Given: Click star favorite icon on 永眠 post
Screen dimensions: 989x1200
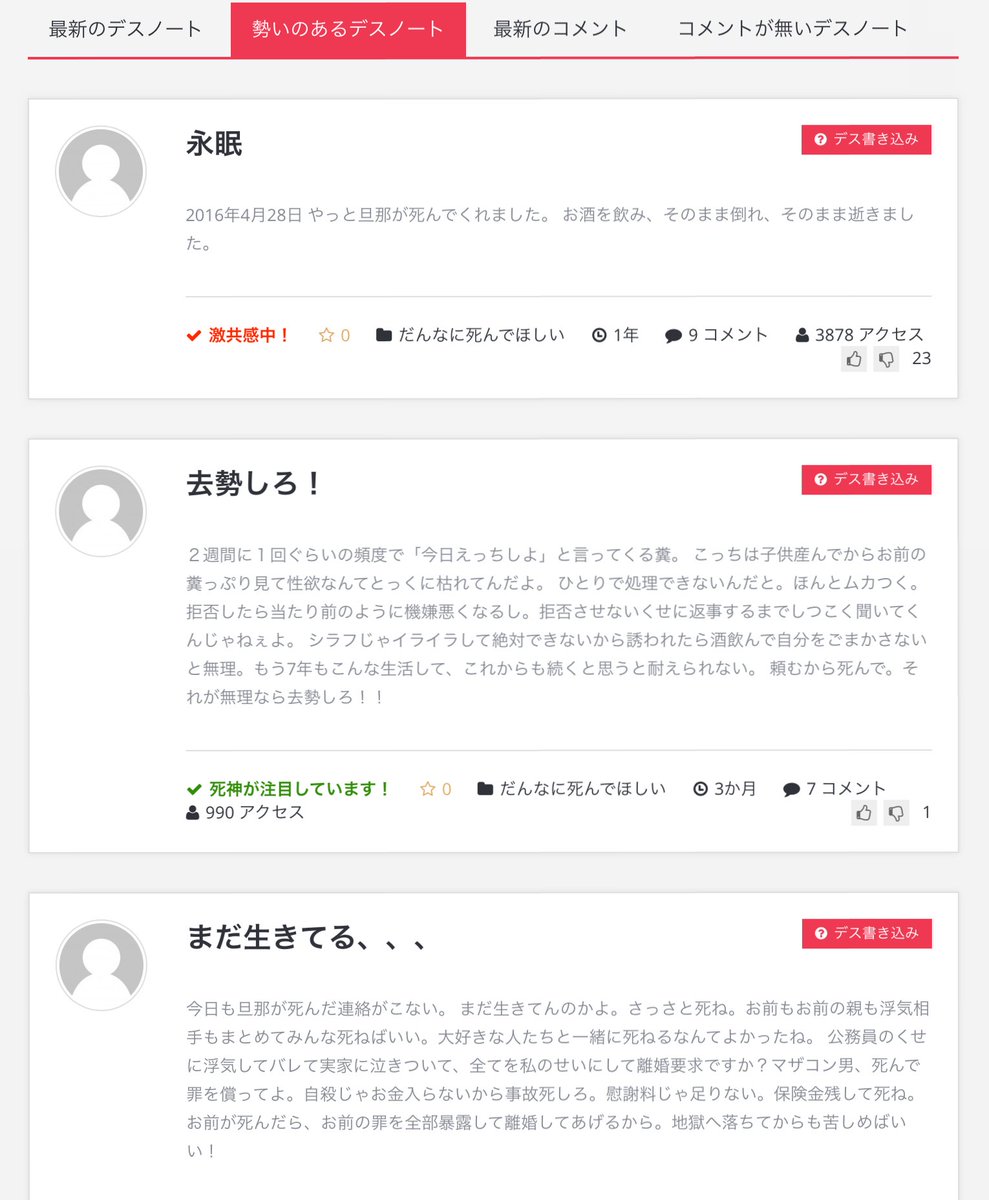Looking at the screenshot, I should point(326,336).
